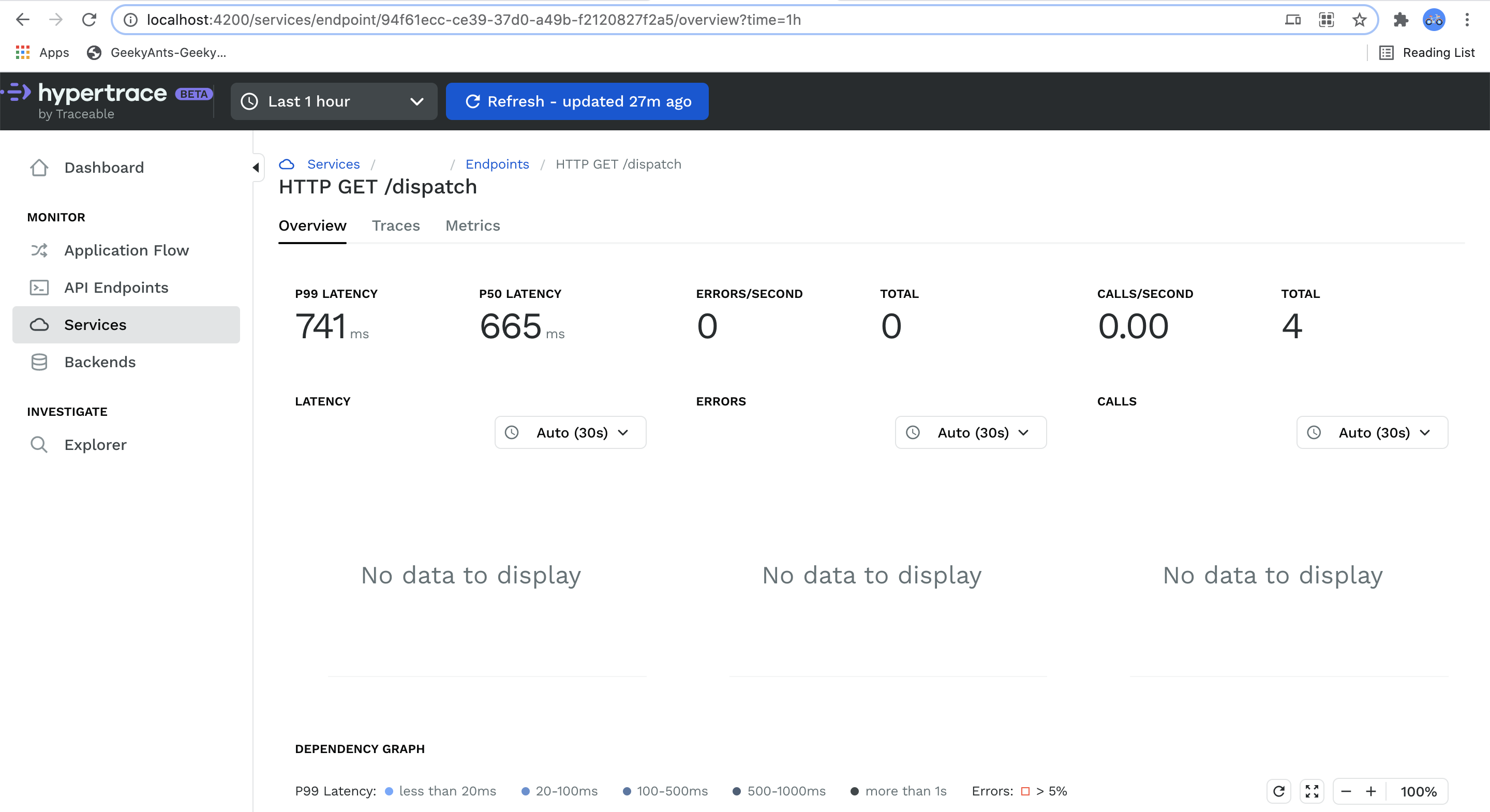Collapse the left navigation sidebar

point(256,168)
